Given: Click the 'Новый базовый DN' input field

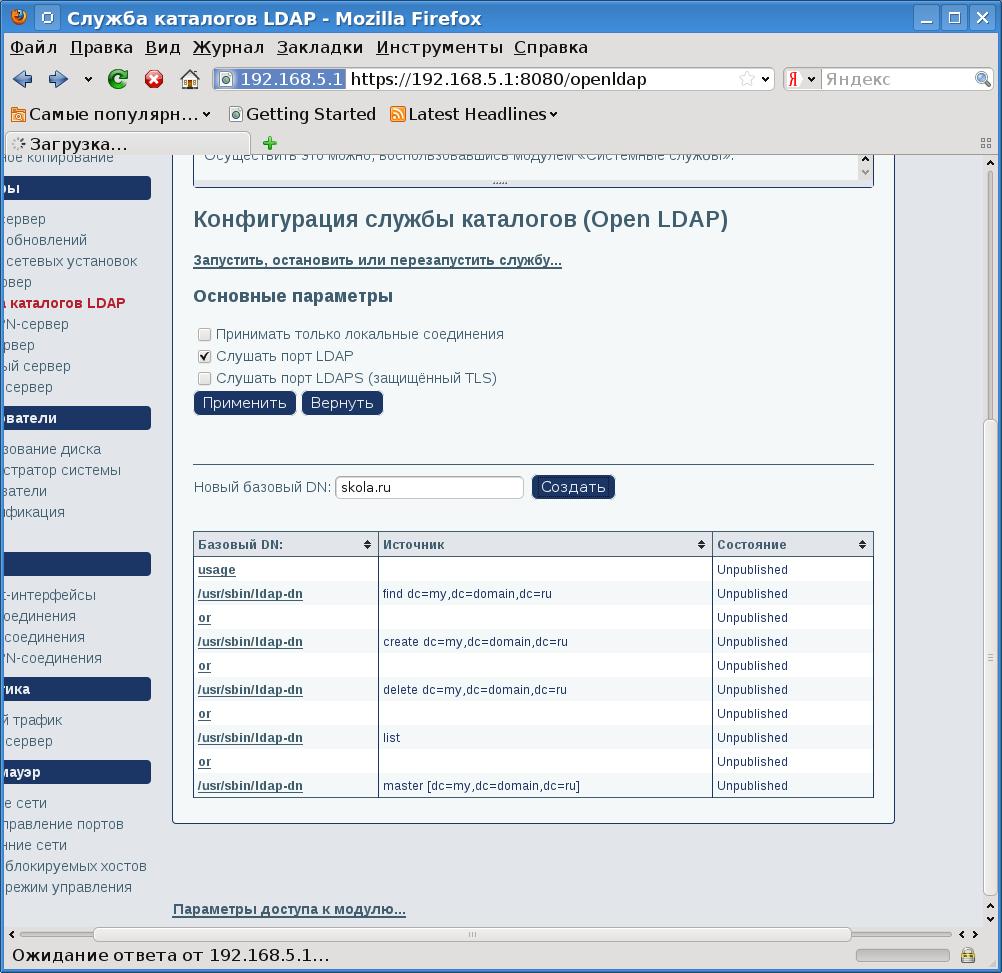Looking at the screenshot, I should 429,487.
